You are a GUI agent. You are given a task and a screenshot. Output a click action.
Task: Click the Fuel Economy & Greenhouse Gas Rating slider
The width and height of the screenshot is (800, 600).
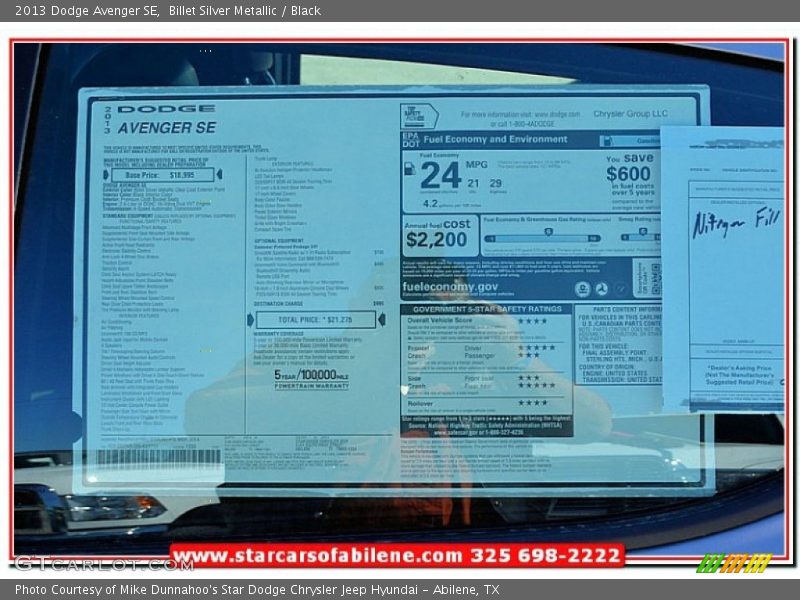[542, 238]
